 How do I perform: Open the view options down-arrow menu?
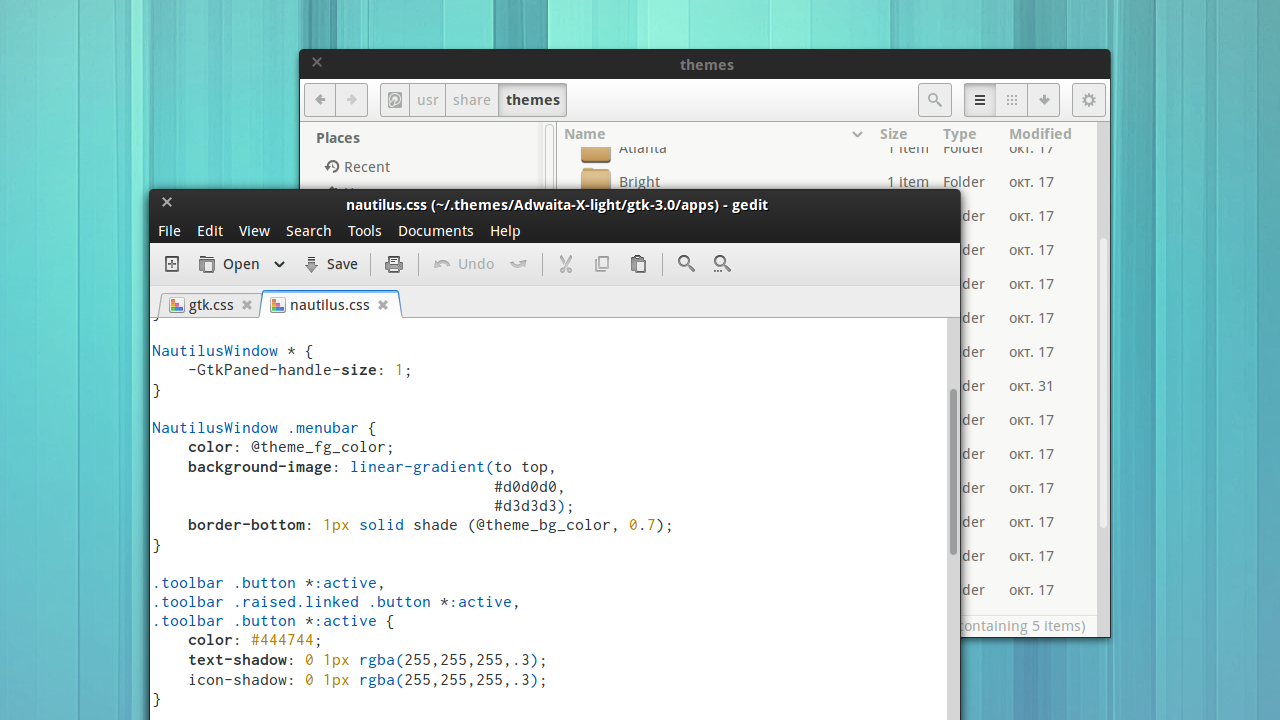(x=1043, y=100)
